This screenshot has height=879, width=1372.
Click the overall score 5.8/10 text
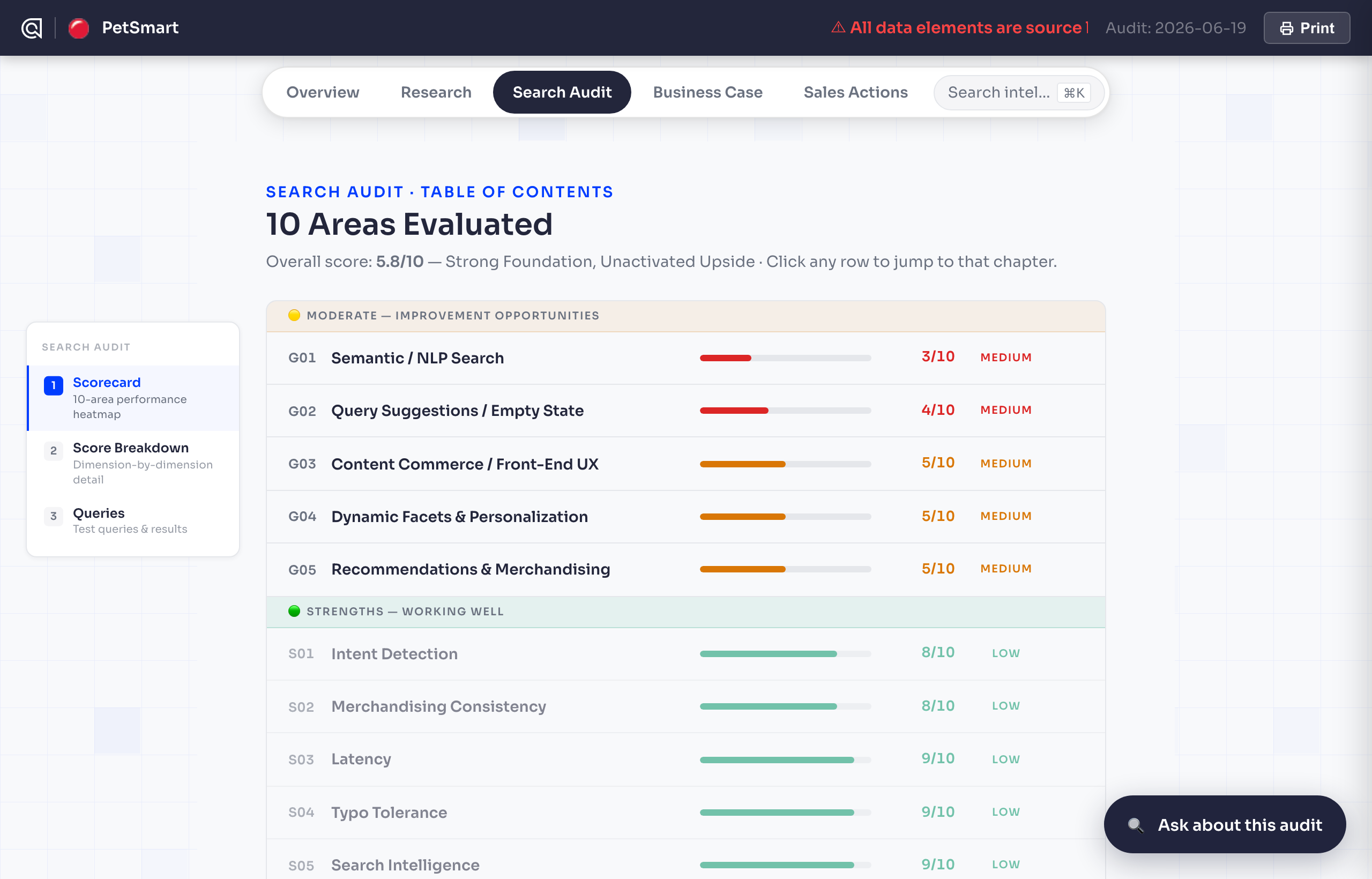coord(399,262)
